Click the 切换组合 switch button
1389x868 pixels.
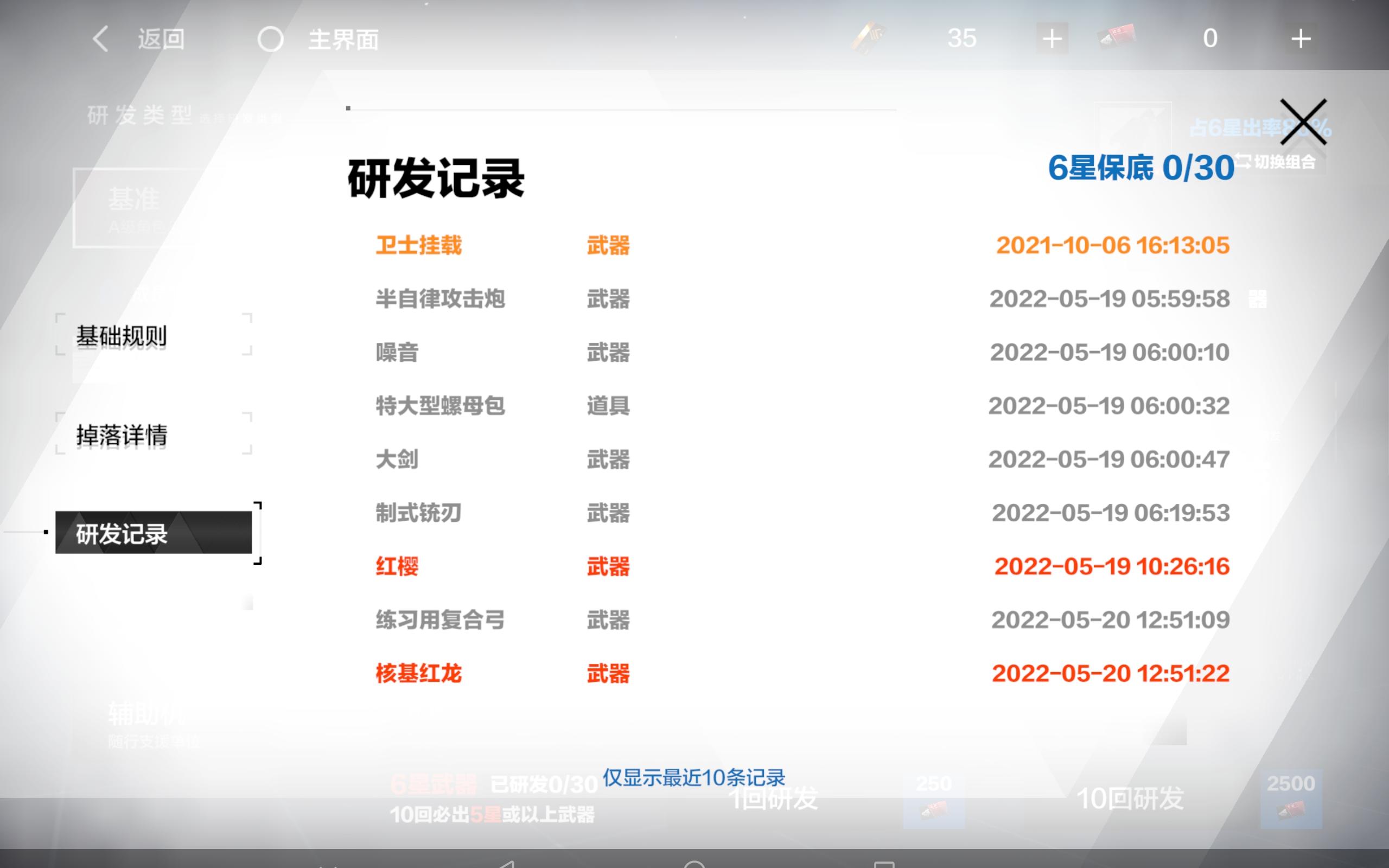(x=1277, y=162)
